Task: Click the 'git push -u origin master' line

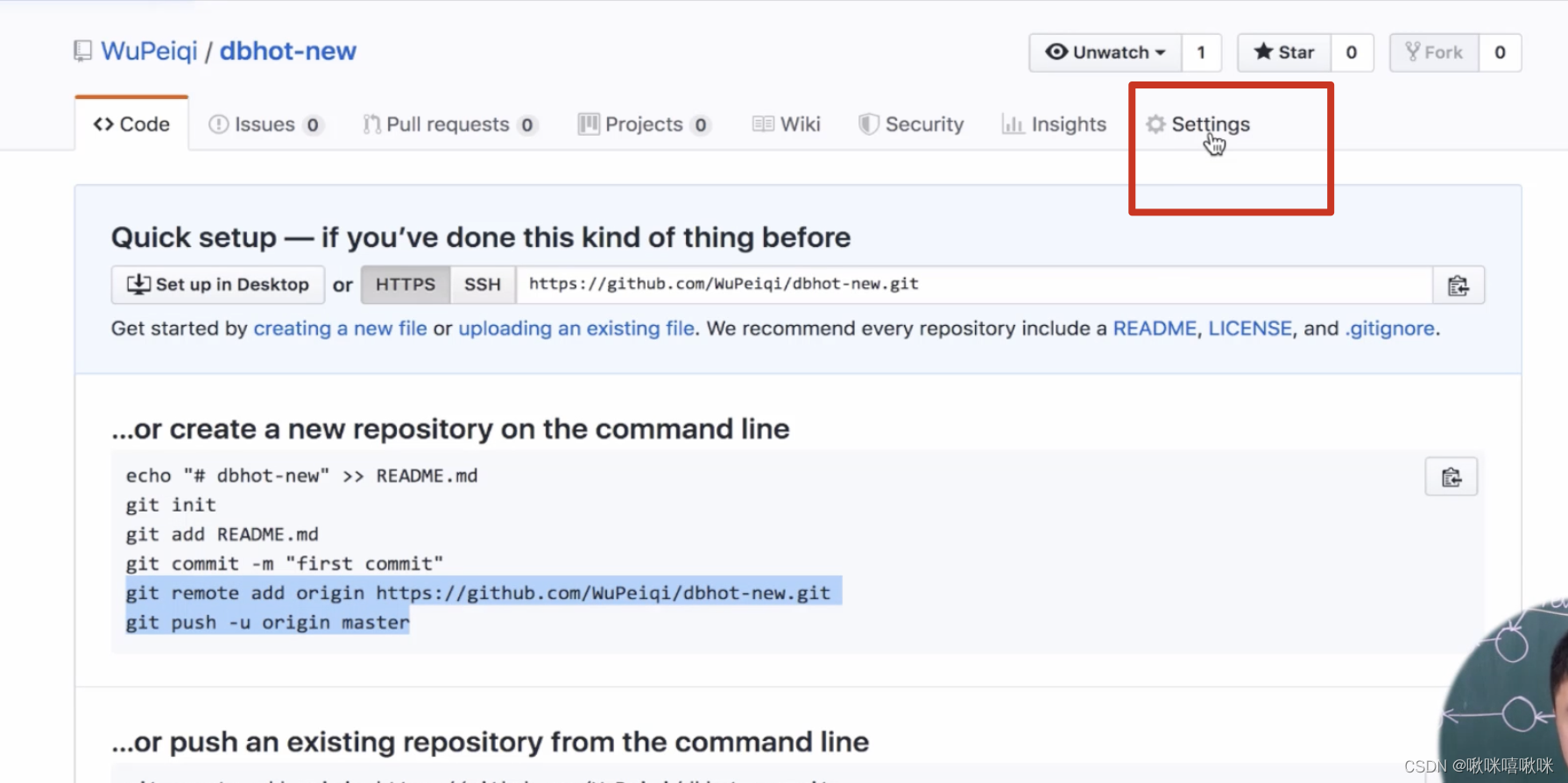Action: pos(267,623)
